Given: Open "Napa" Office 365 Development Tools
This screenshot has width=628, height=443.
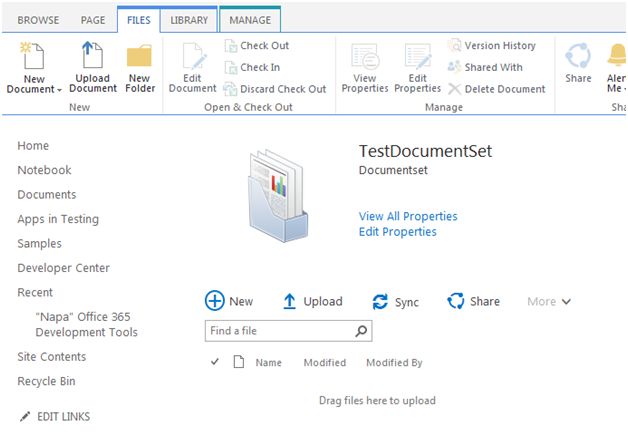Looking at the screenshot, I should click(87, 324).
